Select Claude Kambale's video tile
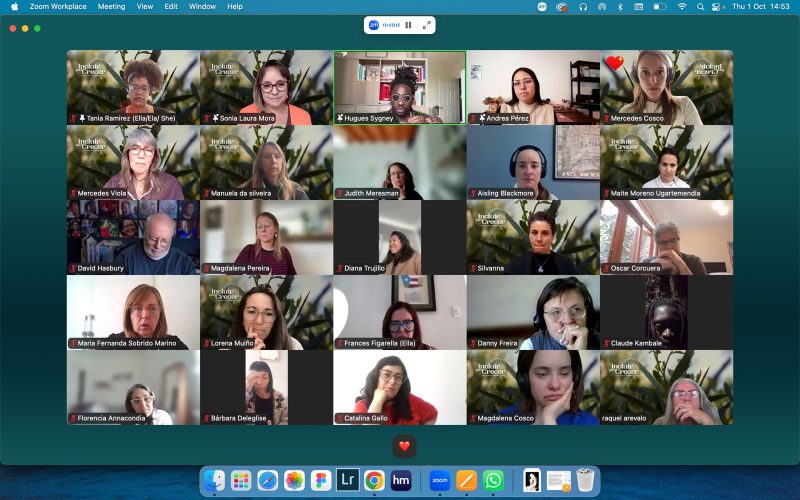The width and height of the screenshot is (800, 500). 666,312
